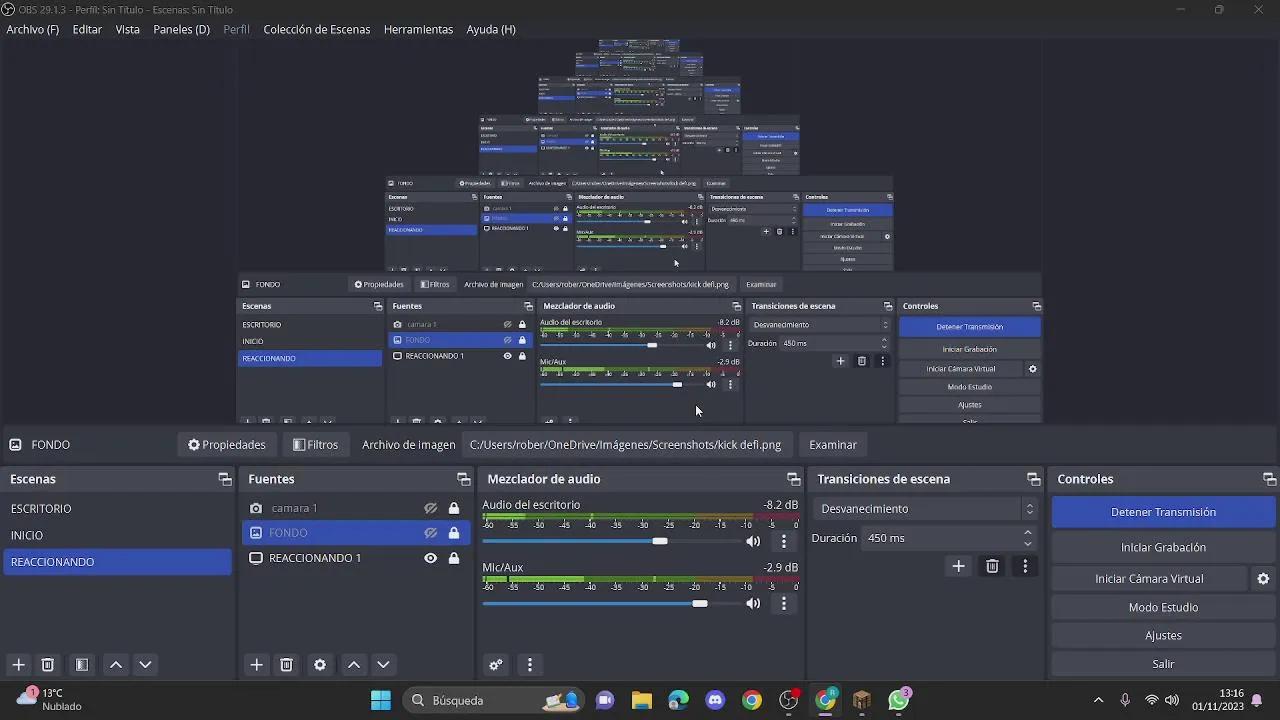1280x720 pixels.
Task: Open virtual camera settings gear
Action: point(1263,579)
